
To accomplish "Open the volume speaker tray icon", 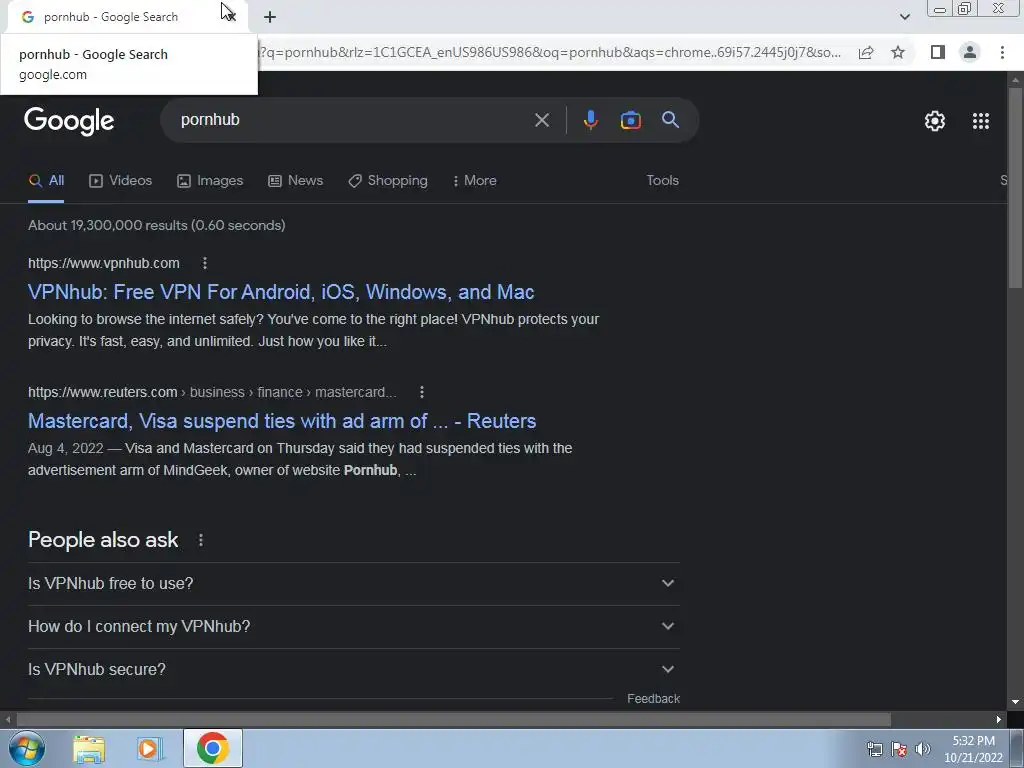I will [x=923, y=749].
